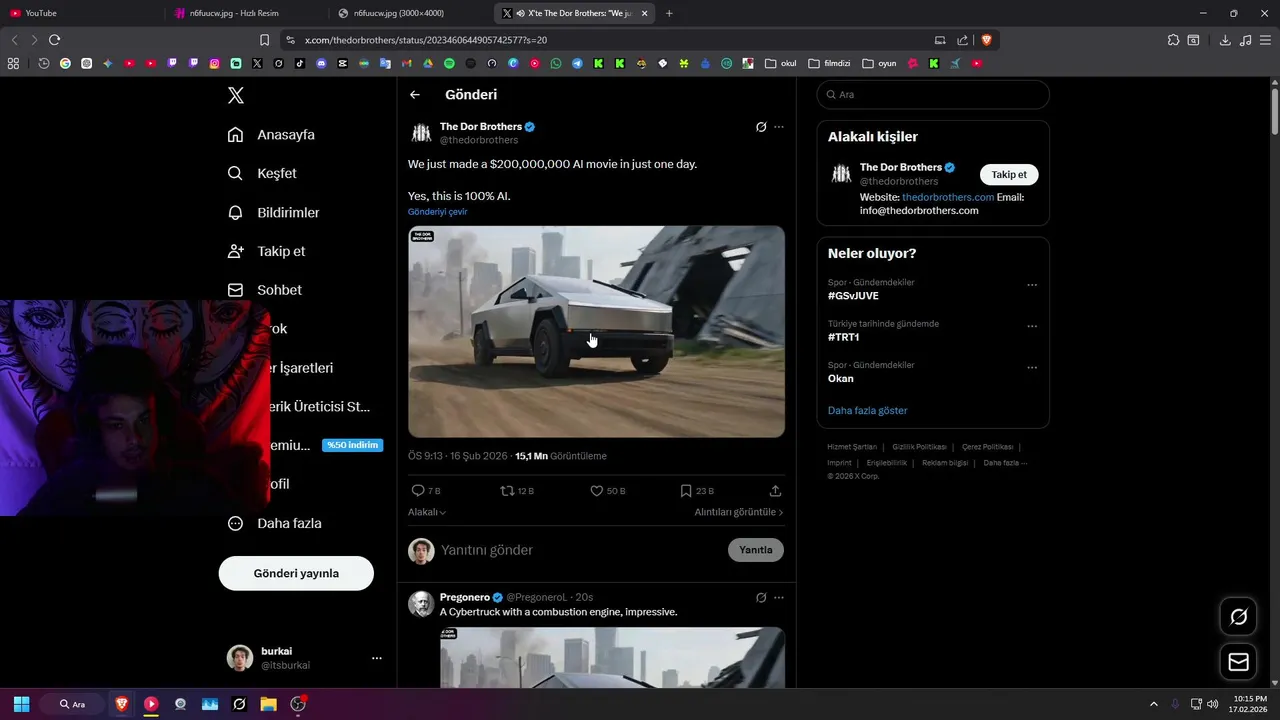This screenshot has height=720, width=1280.
Task: Open Takip et in the X sidebar
Action: (266, 251)
